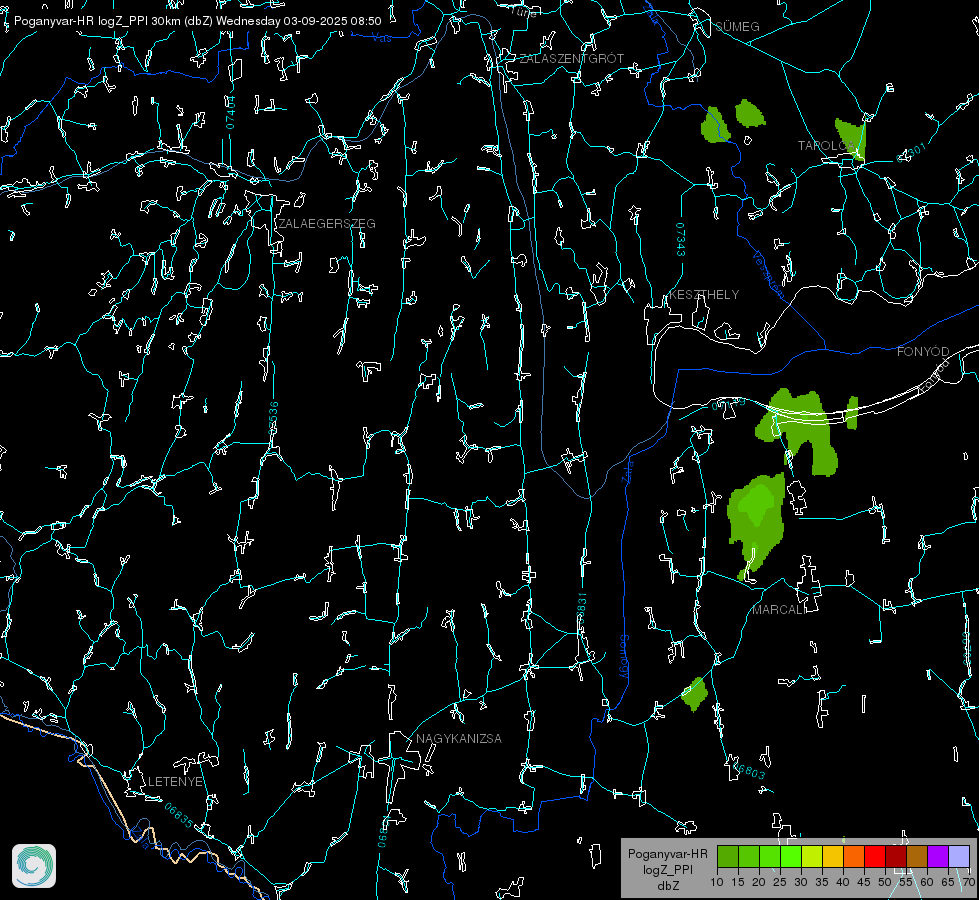Click the dark red 50-55 dBZ swatch

point(896,856)
